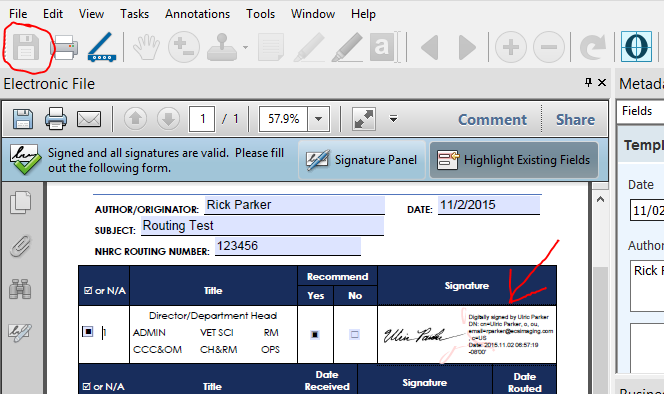Click NHRC Routing Number field 123456

(x=288, y=246)
